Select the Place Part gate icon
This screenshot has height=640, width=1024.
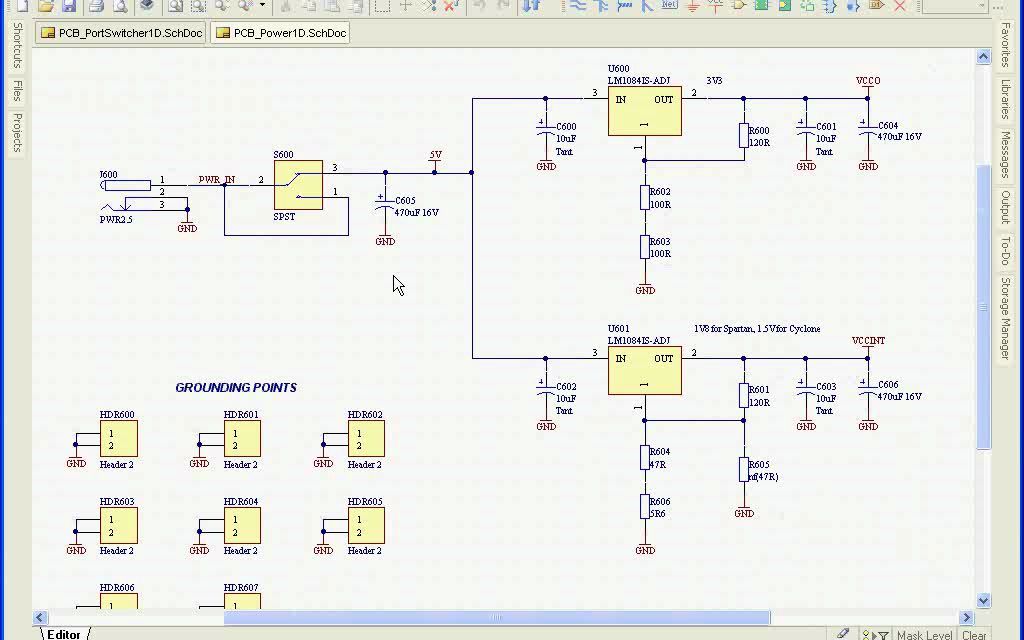coord(739,6)
